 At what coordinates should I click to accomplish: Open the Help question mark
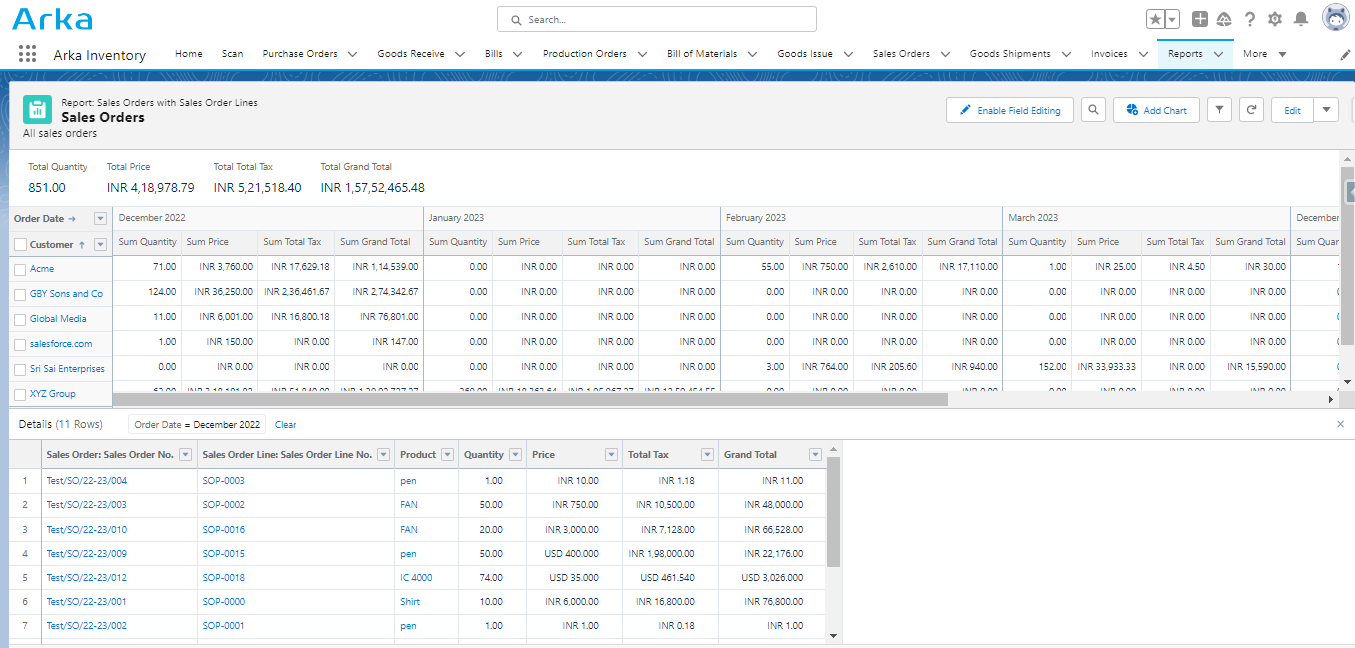pyautogui.click(x=1248, y=17)
